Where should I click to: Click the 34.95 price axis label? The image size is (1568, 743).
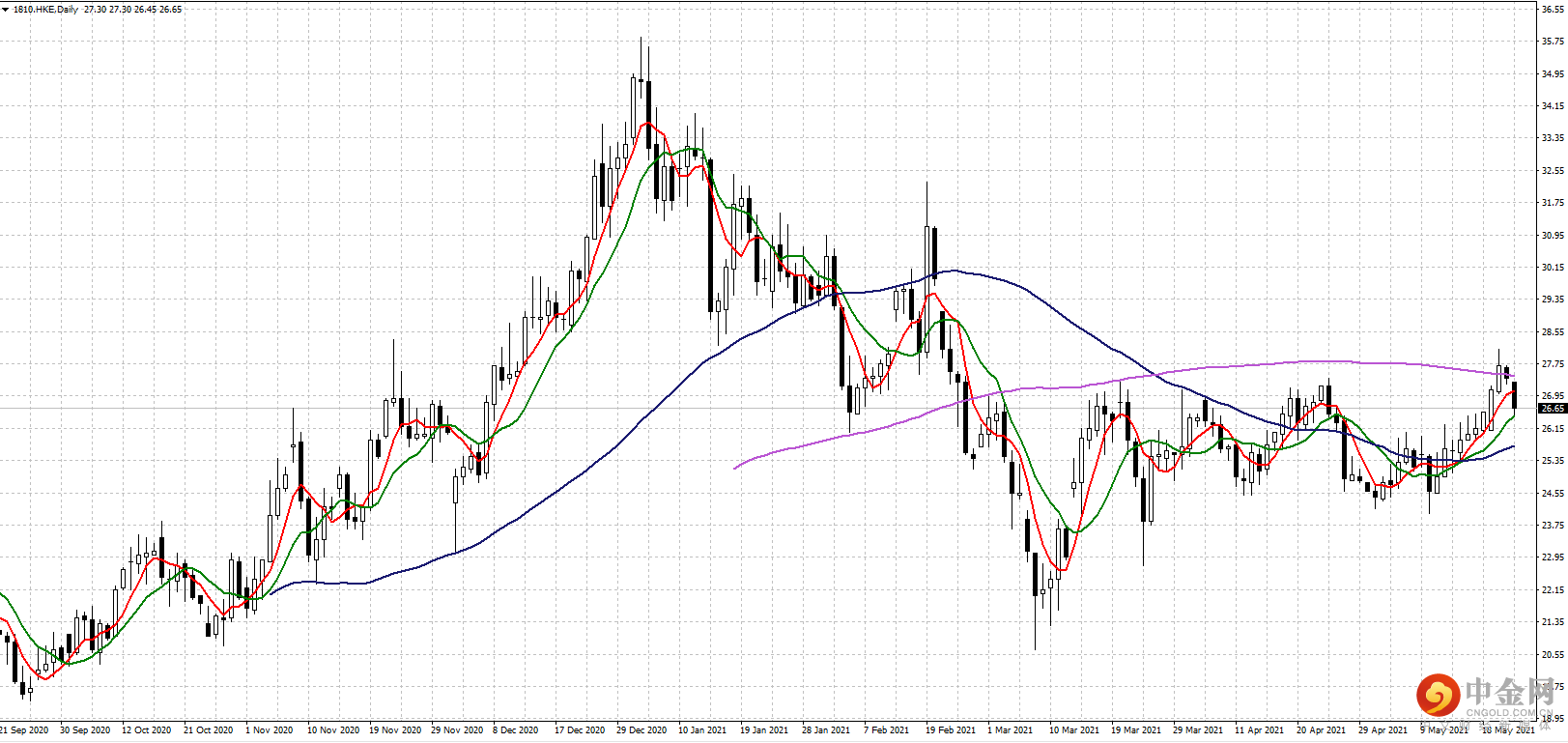(x=1553, y=73)
